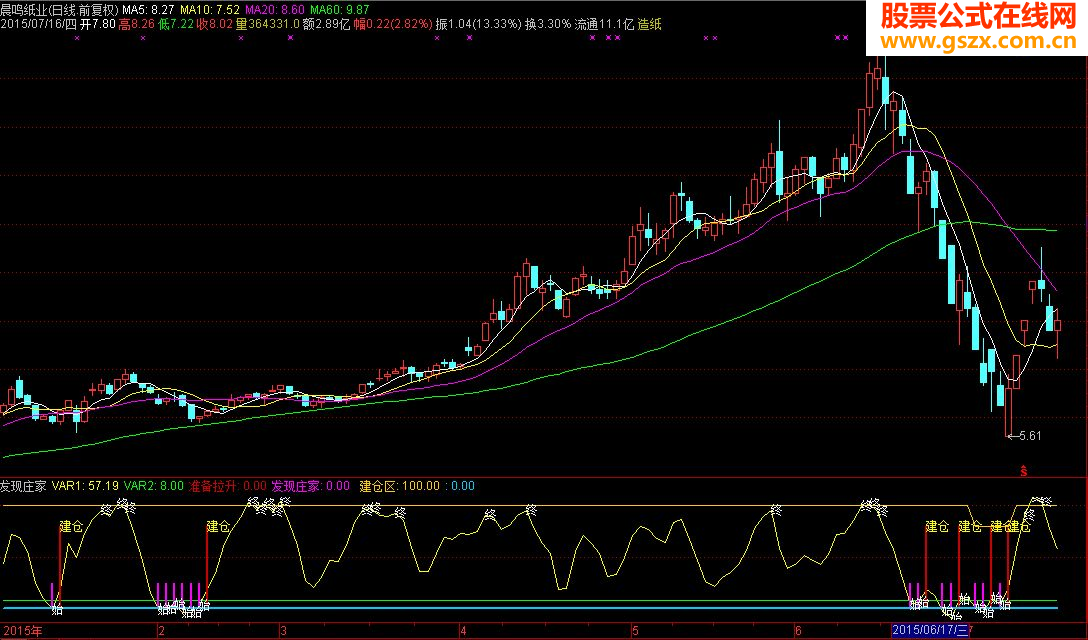
Task: Click the volume 量364331.0 value
Action: [267, 24]
